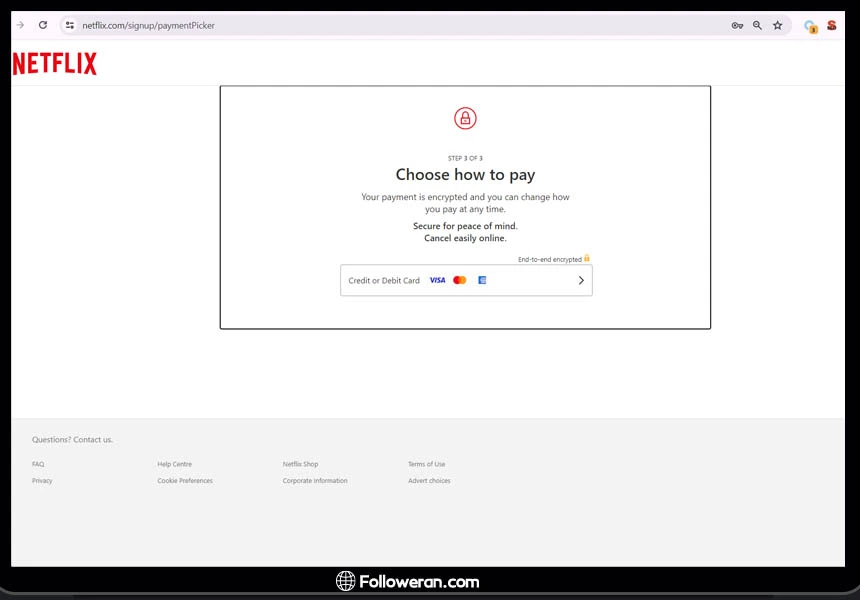860x600 pixels.
Task: Open Cookie Preferences in the footer
Action: coord(184,481)
